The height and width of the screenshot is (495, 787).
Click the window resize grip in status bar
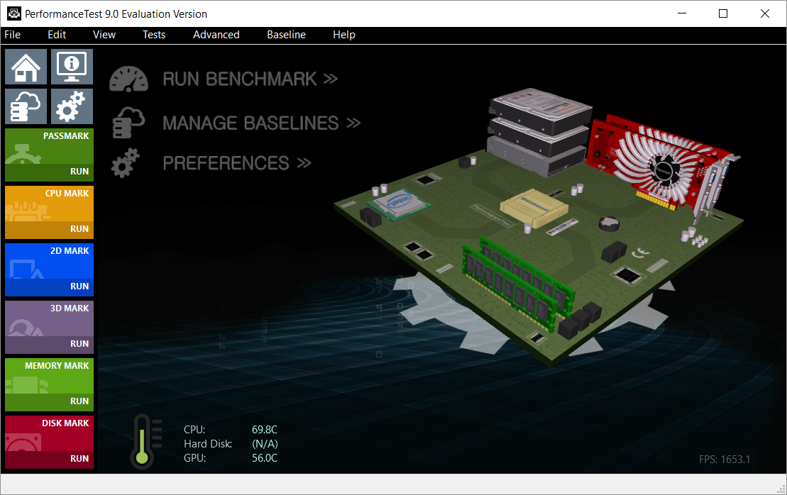[x=780, y=489]
